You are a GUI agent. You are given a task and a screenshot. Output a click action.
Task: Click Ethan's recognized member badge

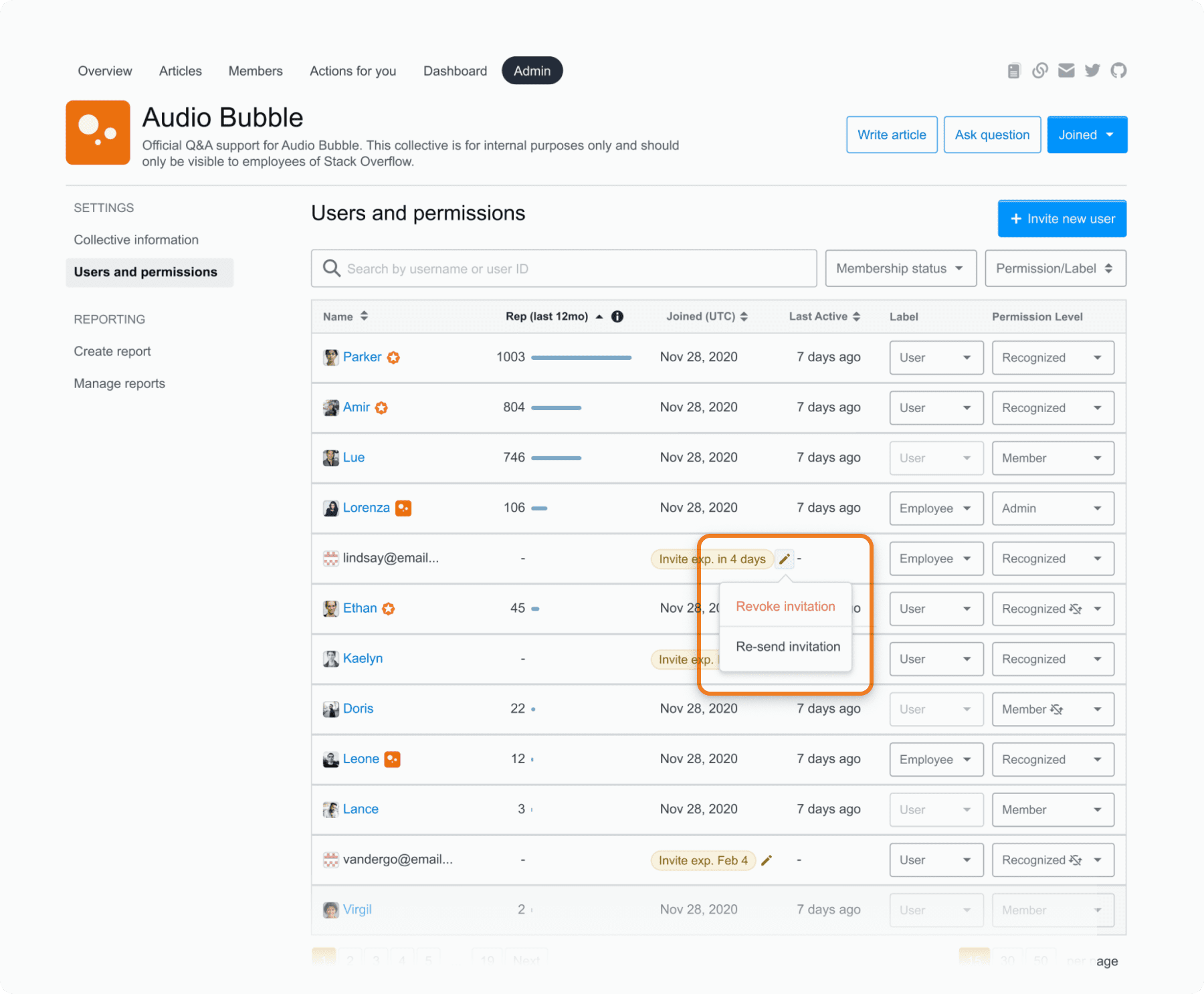coord(389,609)
